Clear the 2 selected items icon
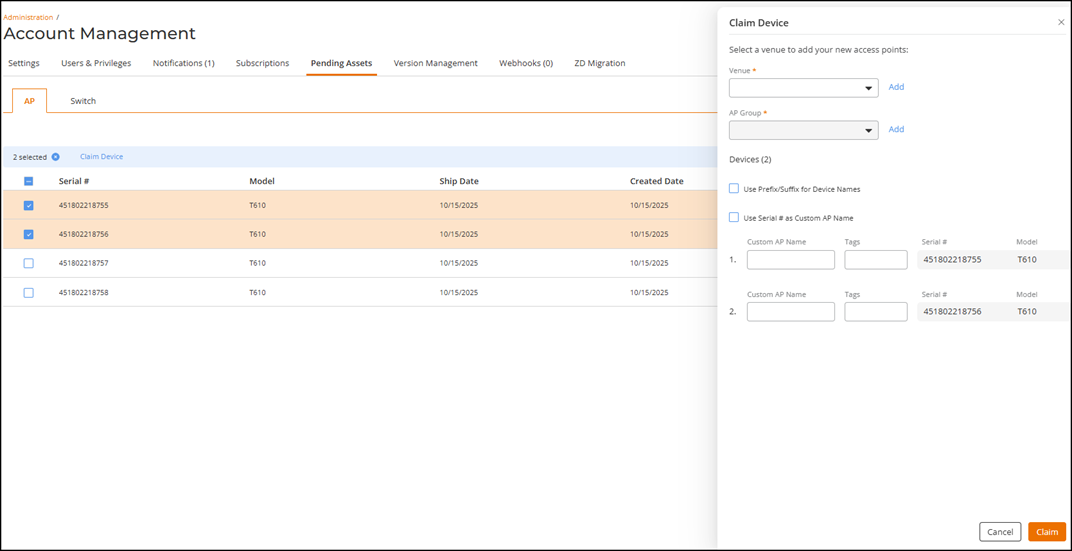This screenshot has width=1072, height=551. 56,157
